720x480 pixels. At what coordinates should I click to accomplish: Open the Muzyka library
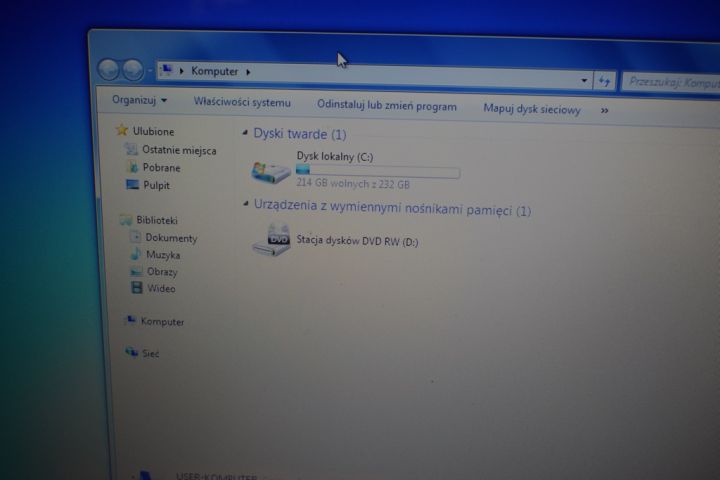click(162, 255)
